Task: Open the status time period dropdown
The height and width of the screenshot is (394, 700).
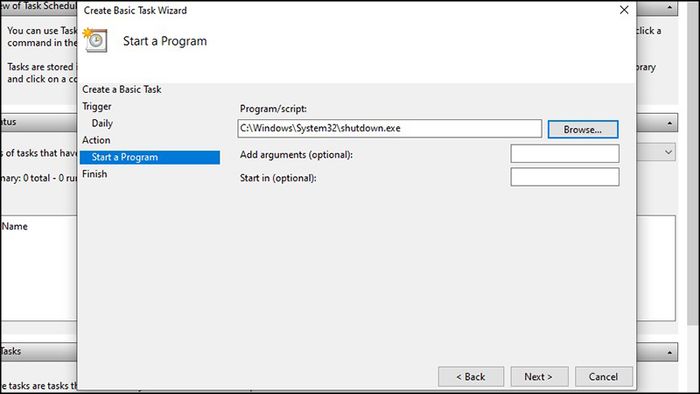Action: pyautogui.click(x=668, y=152)
